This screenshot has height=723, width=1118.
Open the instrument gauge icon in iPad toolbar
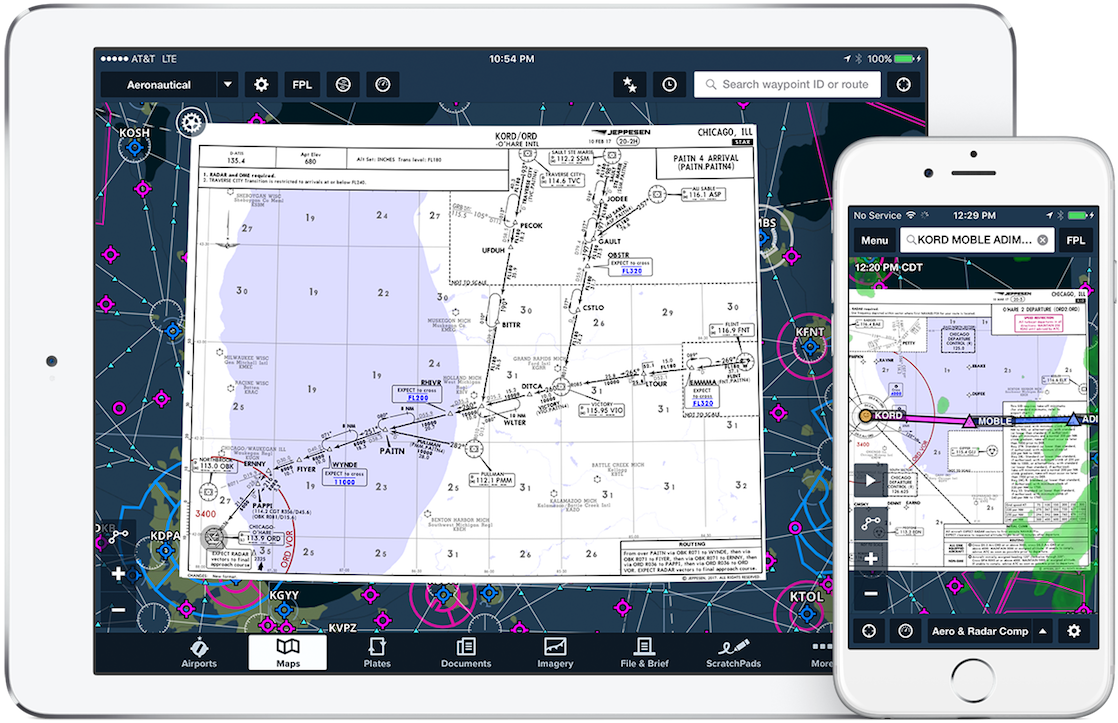[383, 85]
